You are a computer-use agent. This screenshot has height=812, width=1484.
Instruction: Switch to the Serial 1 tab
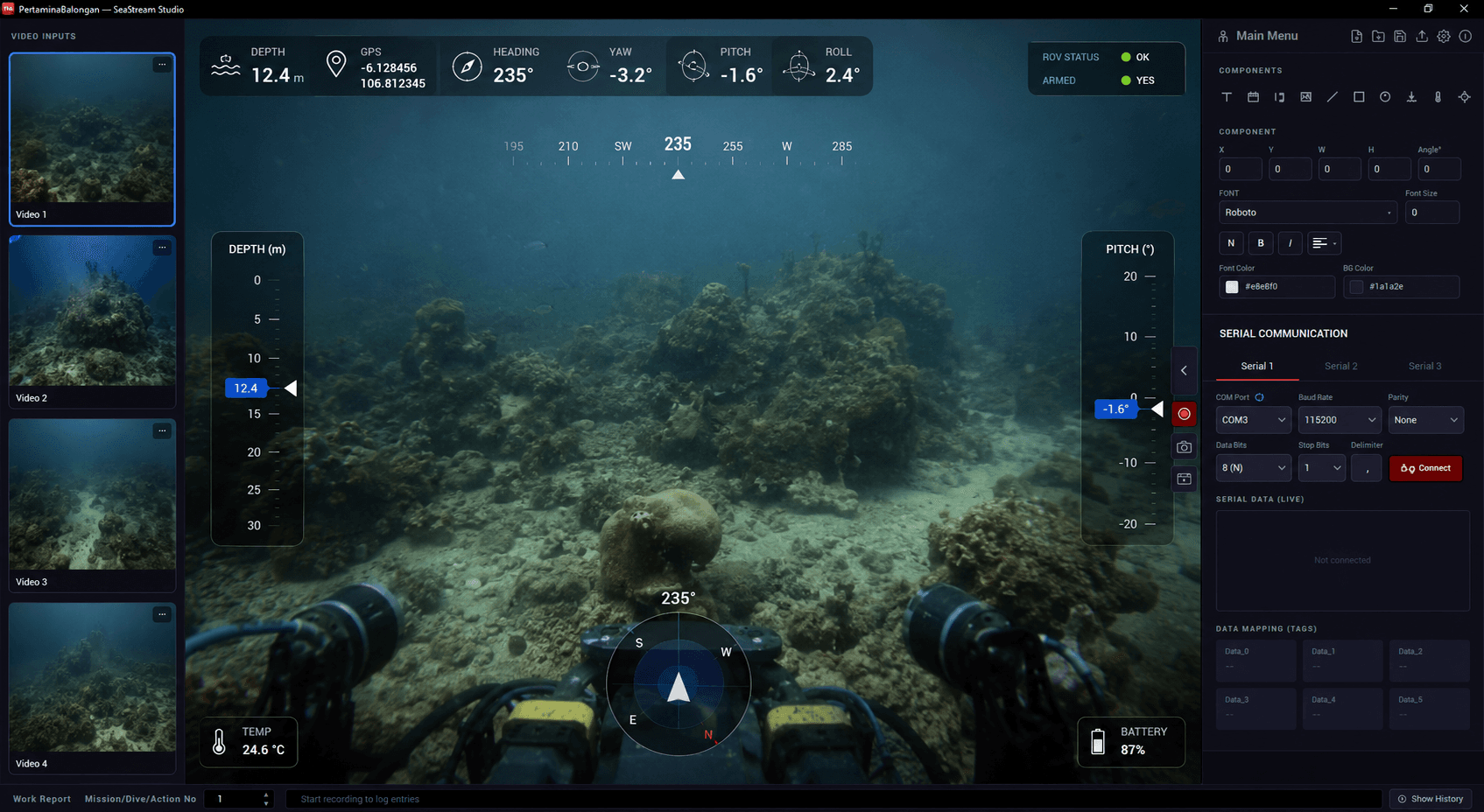[1256, 367]
